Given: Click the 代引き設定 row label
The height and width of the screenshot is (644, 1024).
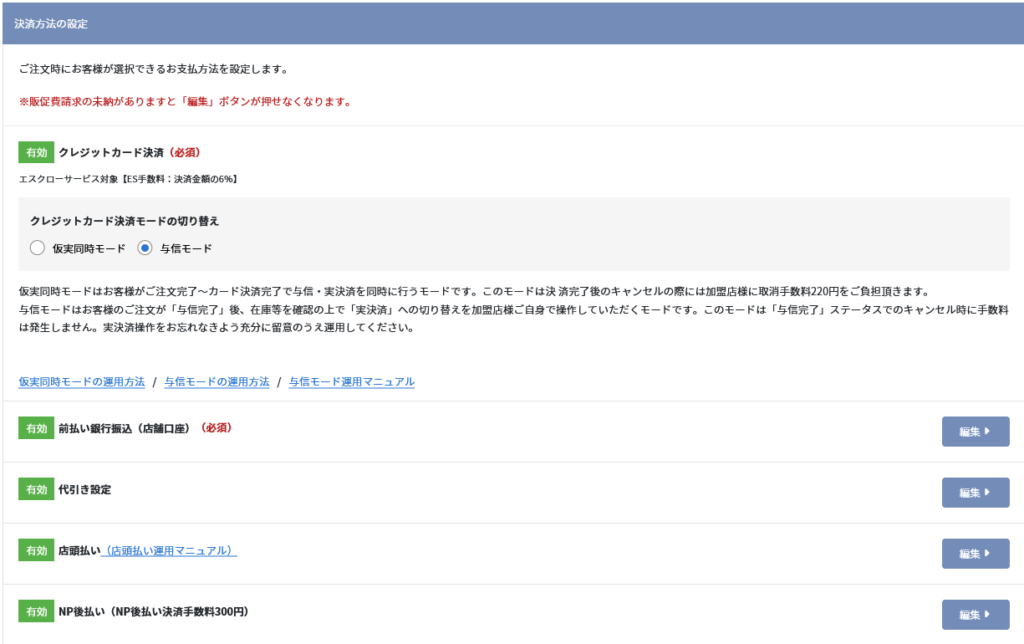Looking at the screenshot, I should click(x=85, y=489).
